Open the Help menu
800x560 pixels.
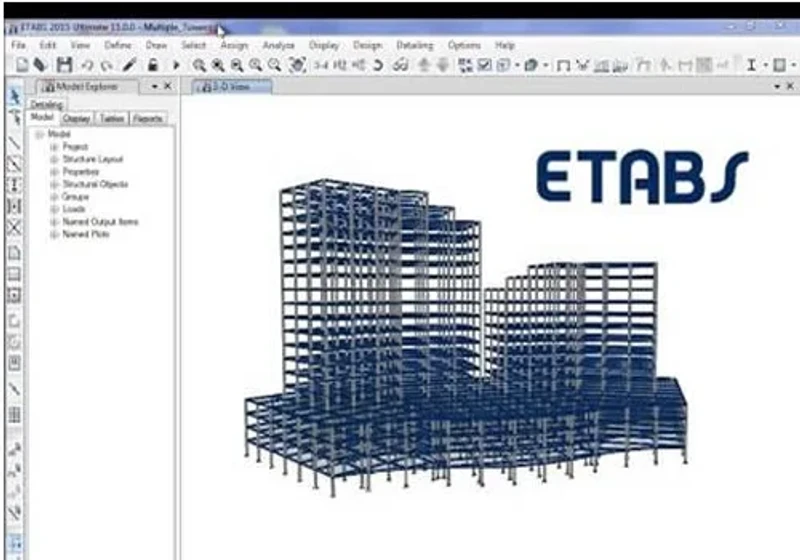[x=505, y=45]
